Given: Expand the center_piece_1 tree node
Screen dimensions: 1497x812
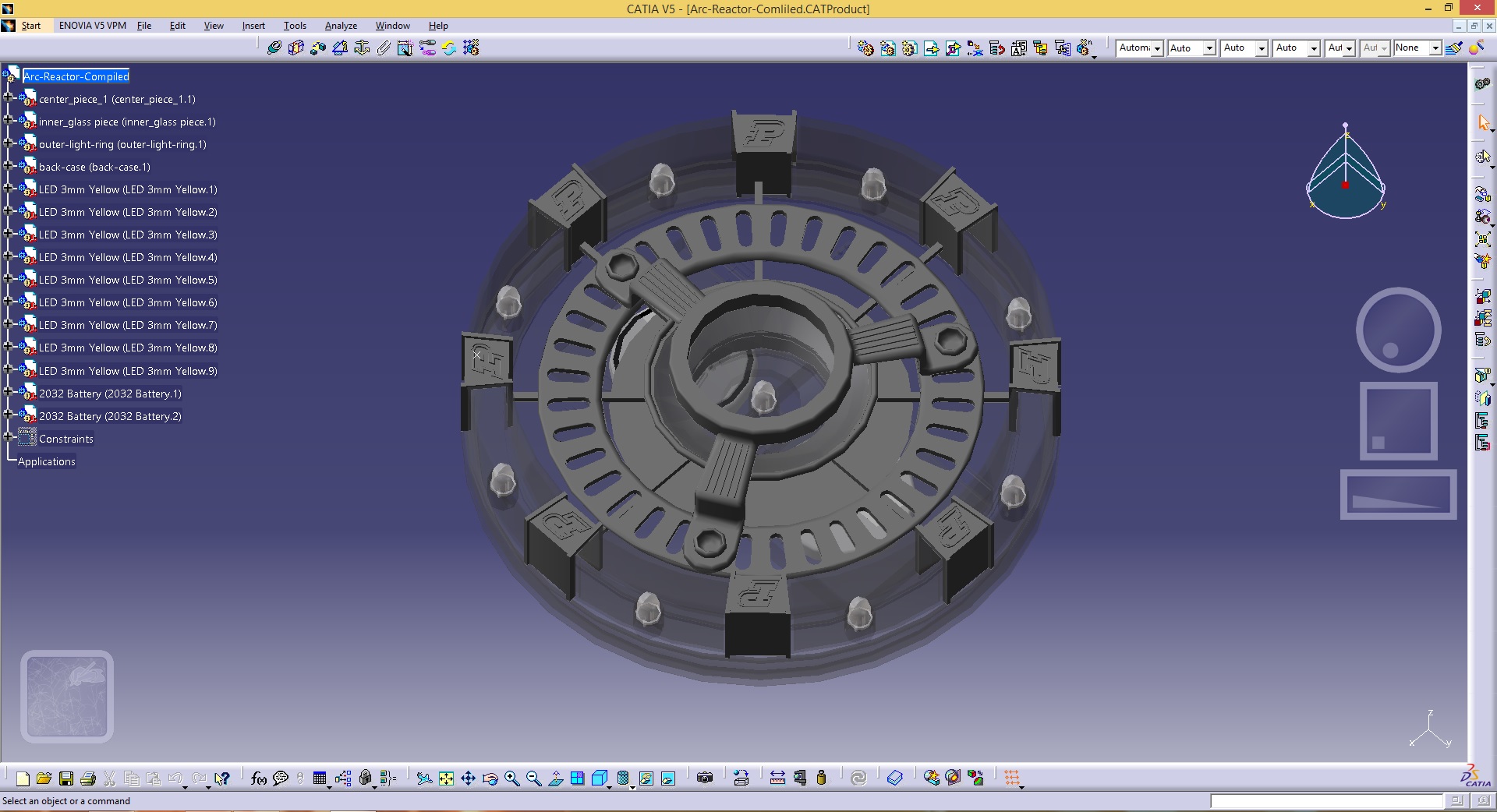Looking at the screenshot, I should (8, 98).
